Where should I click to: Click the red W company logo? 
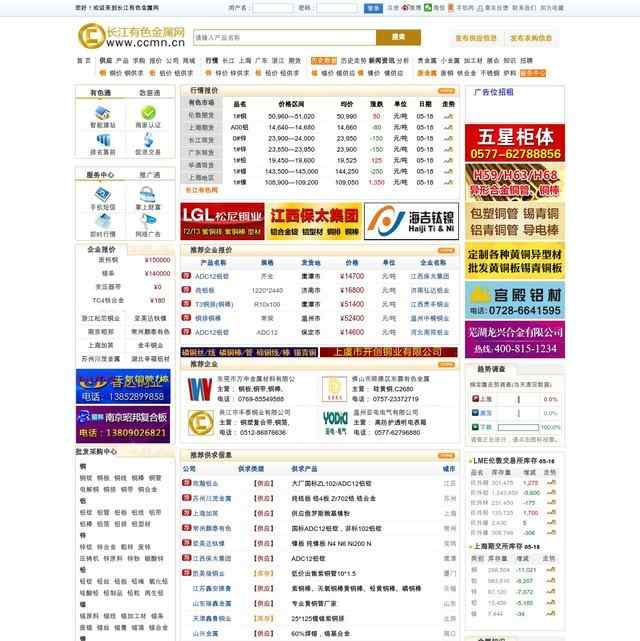(x=200, y=389)
